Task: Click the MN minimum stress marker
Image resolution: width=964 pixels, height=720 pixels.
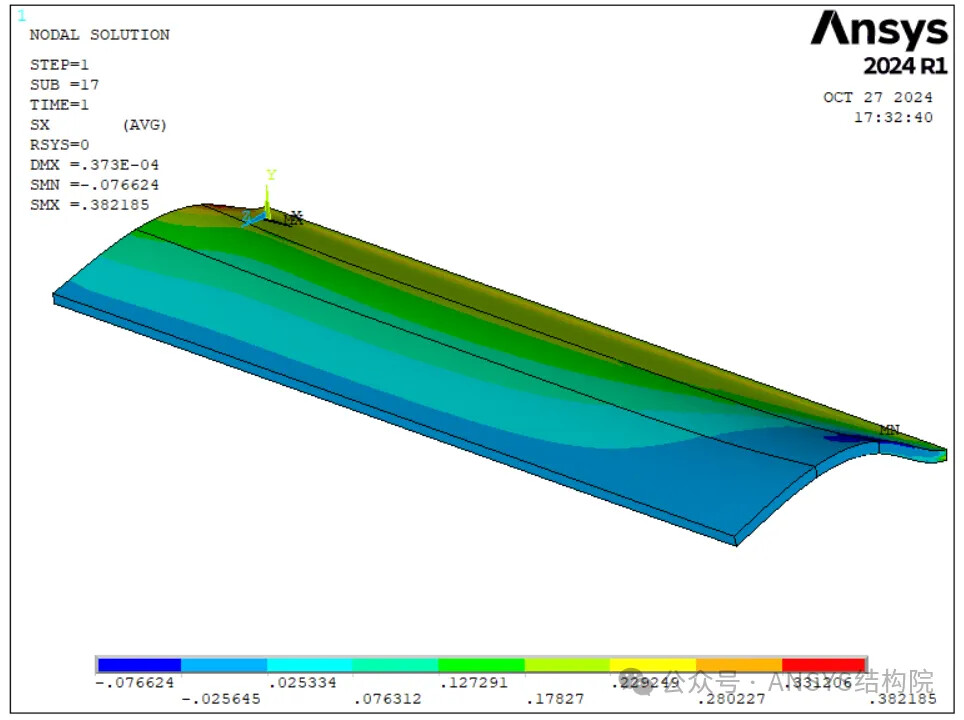Action: (889, 430)
